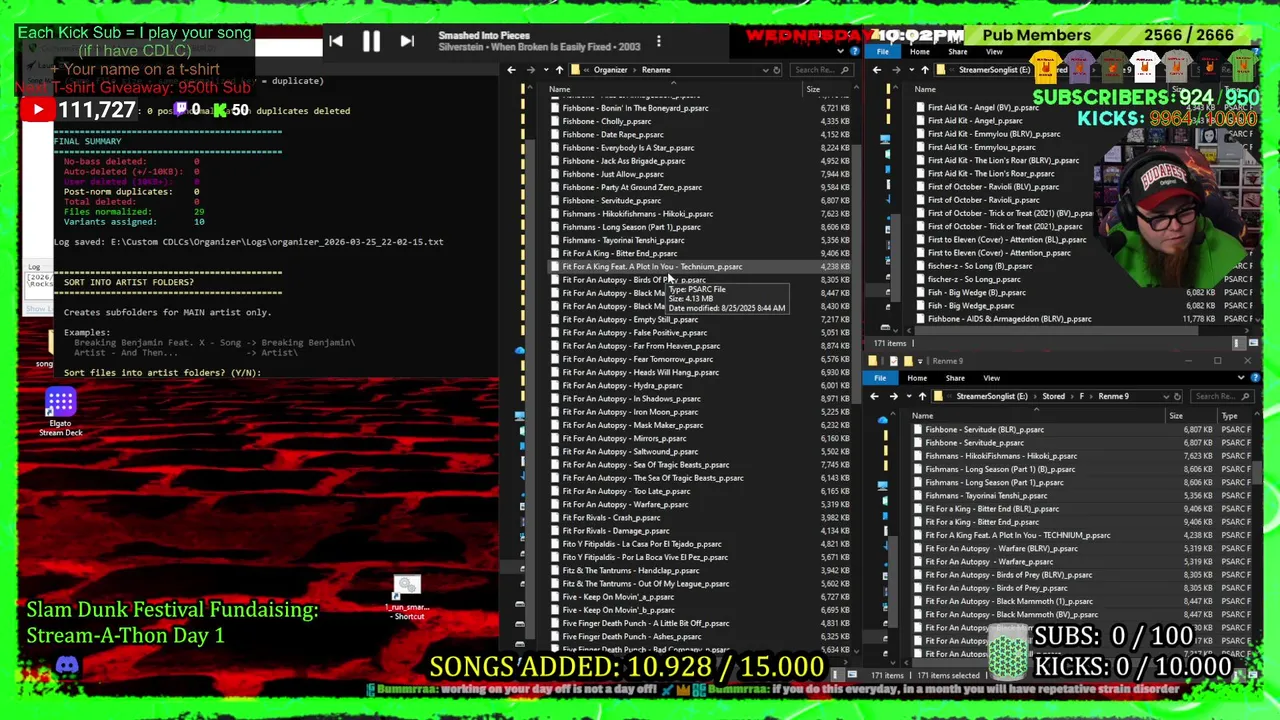Select 'Five Finger Death Punch - Ashes_p.psarc'
The image size is (1280, 720).
pos(699,636)
